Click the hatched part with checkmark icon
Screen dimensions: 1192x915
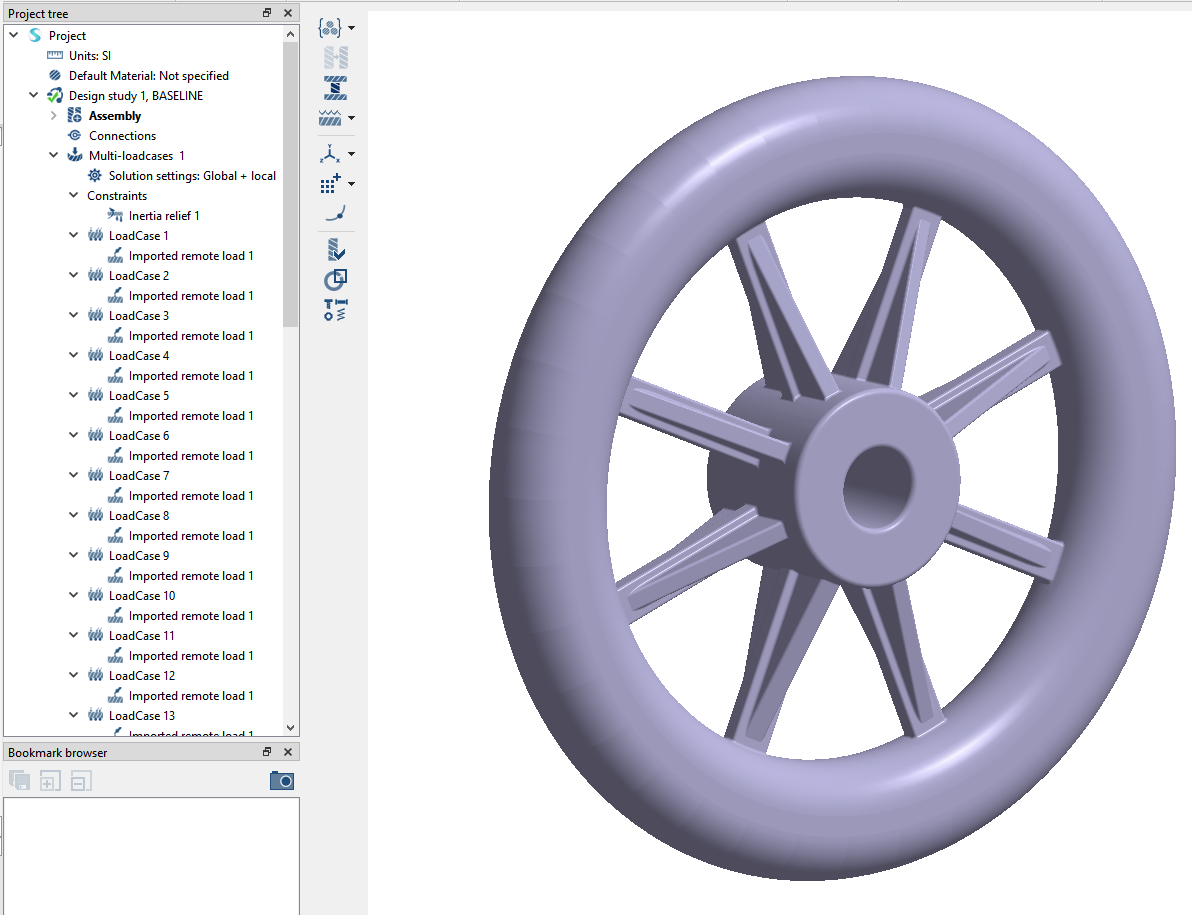[x=335, y=249]
